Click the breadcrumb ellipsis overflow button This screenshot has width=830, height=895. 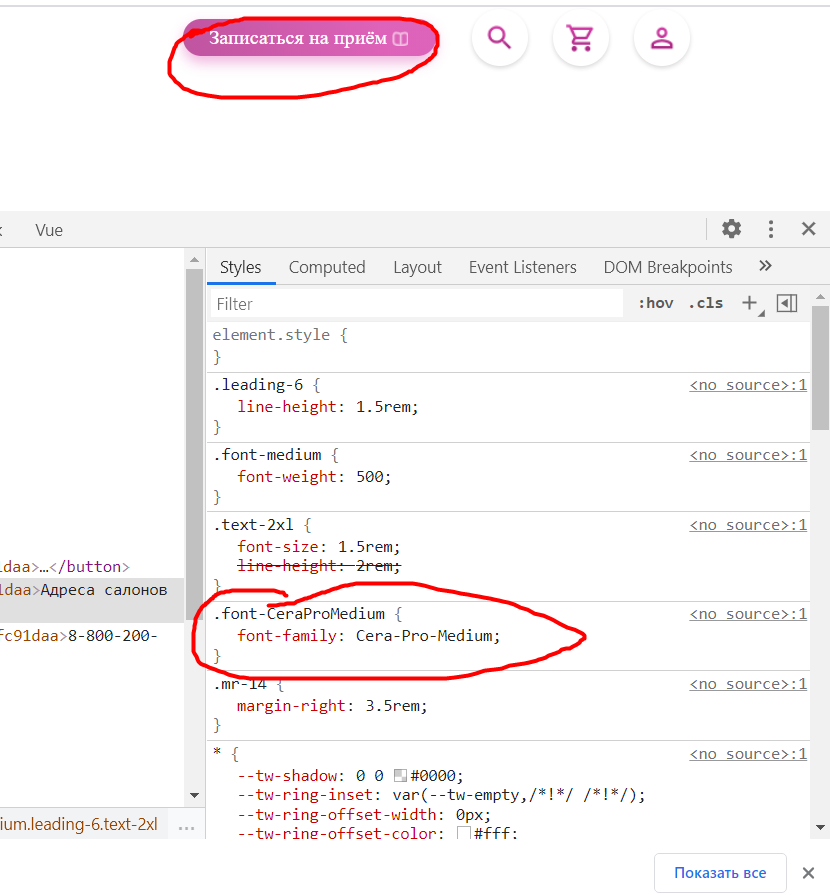coord(186,827)
